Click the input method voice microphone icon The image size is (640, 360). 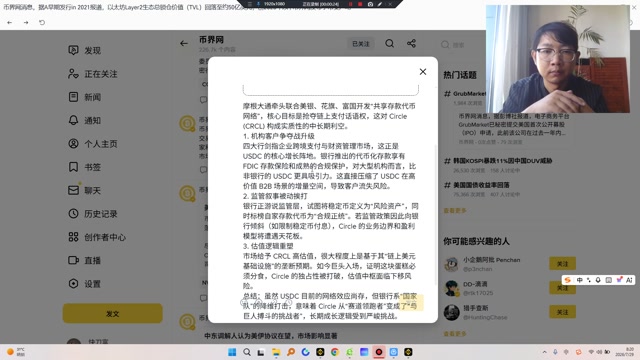(x=598, y=280)
